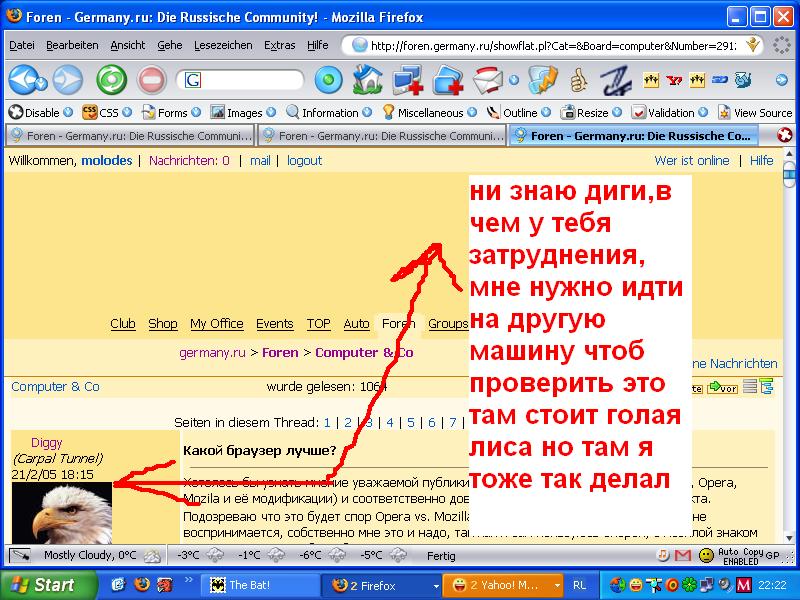Close tab with the red X button
The width and height of the screenshot is (800, 600).
(785, 135)
